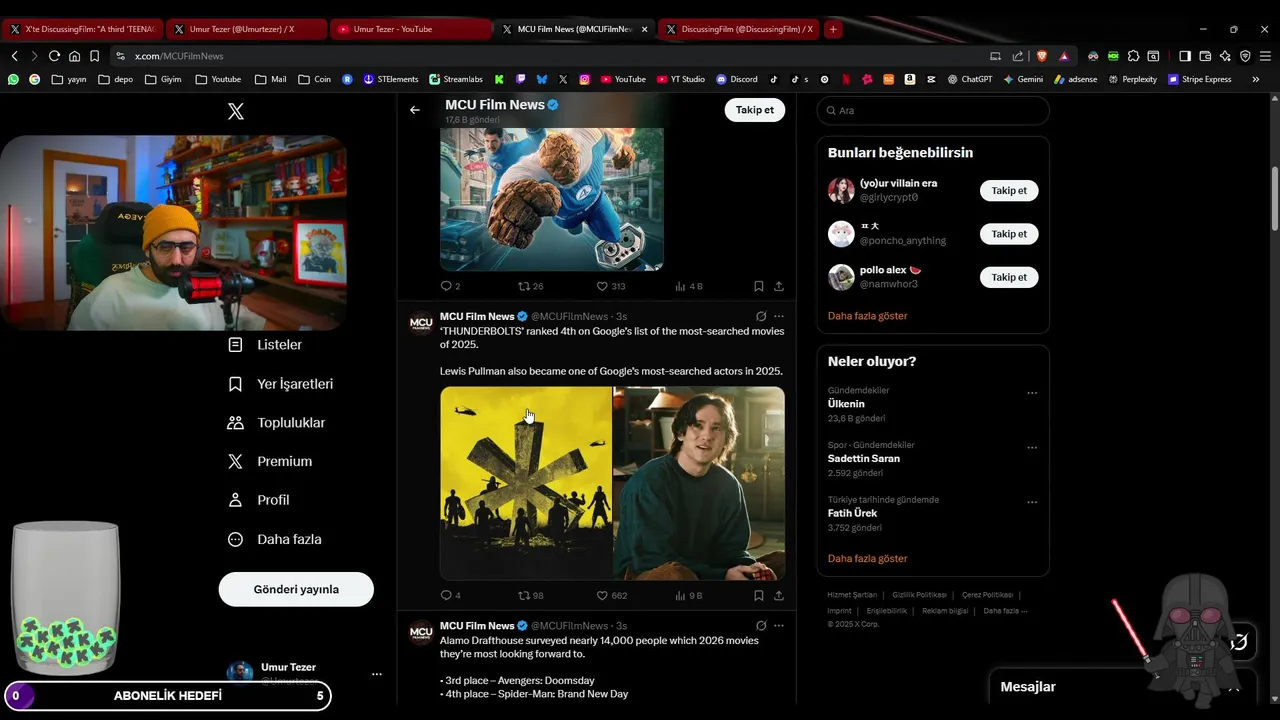The width and height of the screenshot is (1280, 720).
Task: Open the YT Studio bookmark
Action: (680, 79)
